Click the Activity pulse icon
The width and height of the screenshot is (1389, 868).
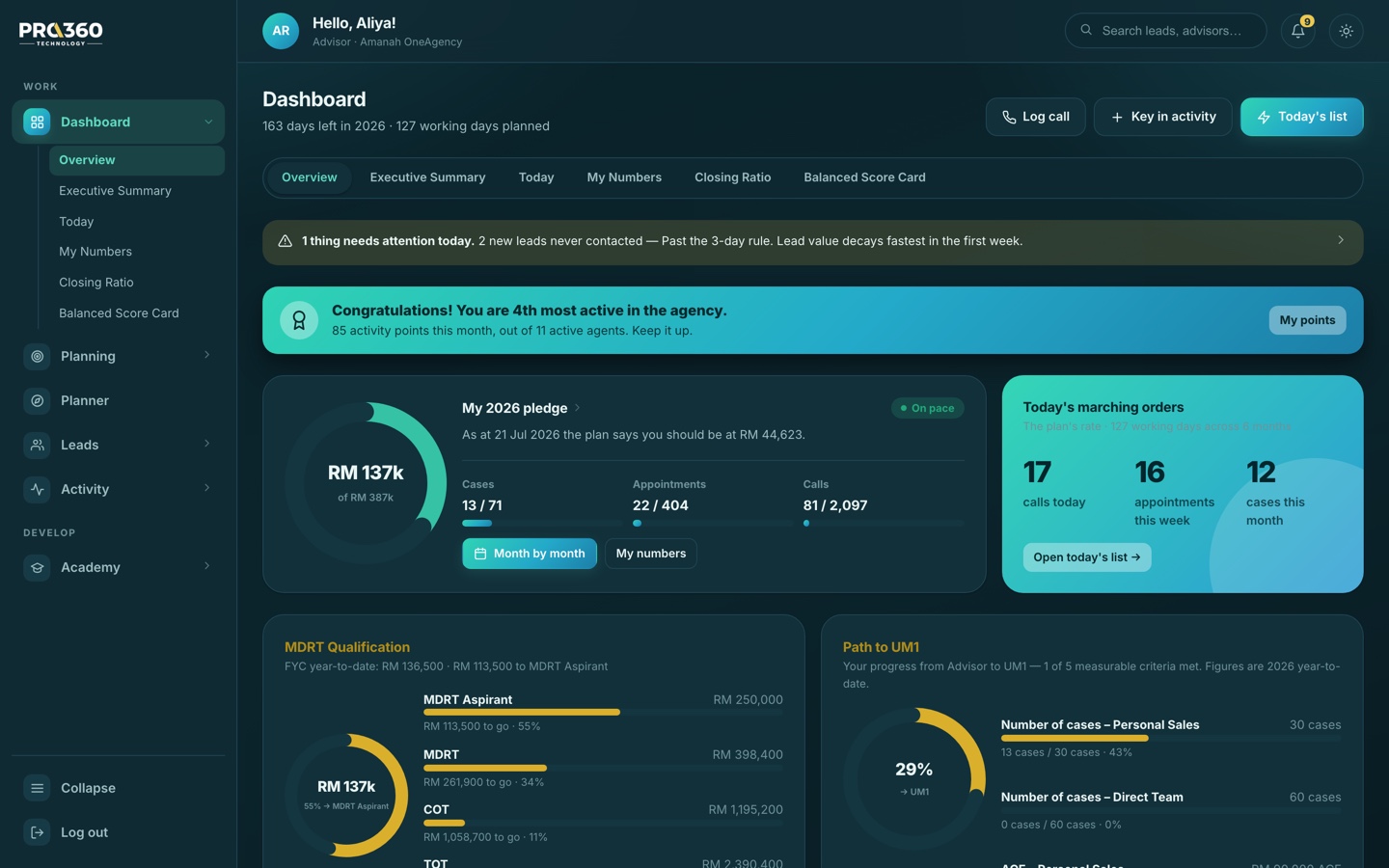37,489
